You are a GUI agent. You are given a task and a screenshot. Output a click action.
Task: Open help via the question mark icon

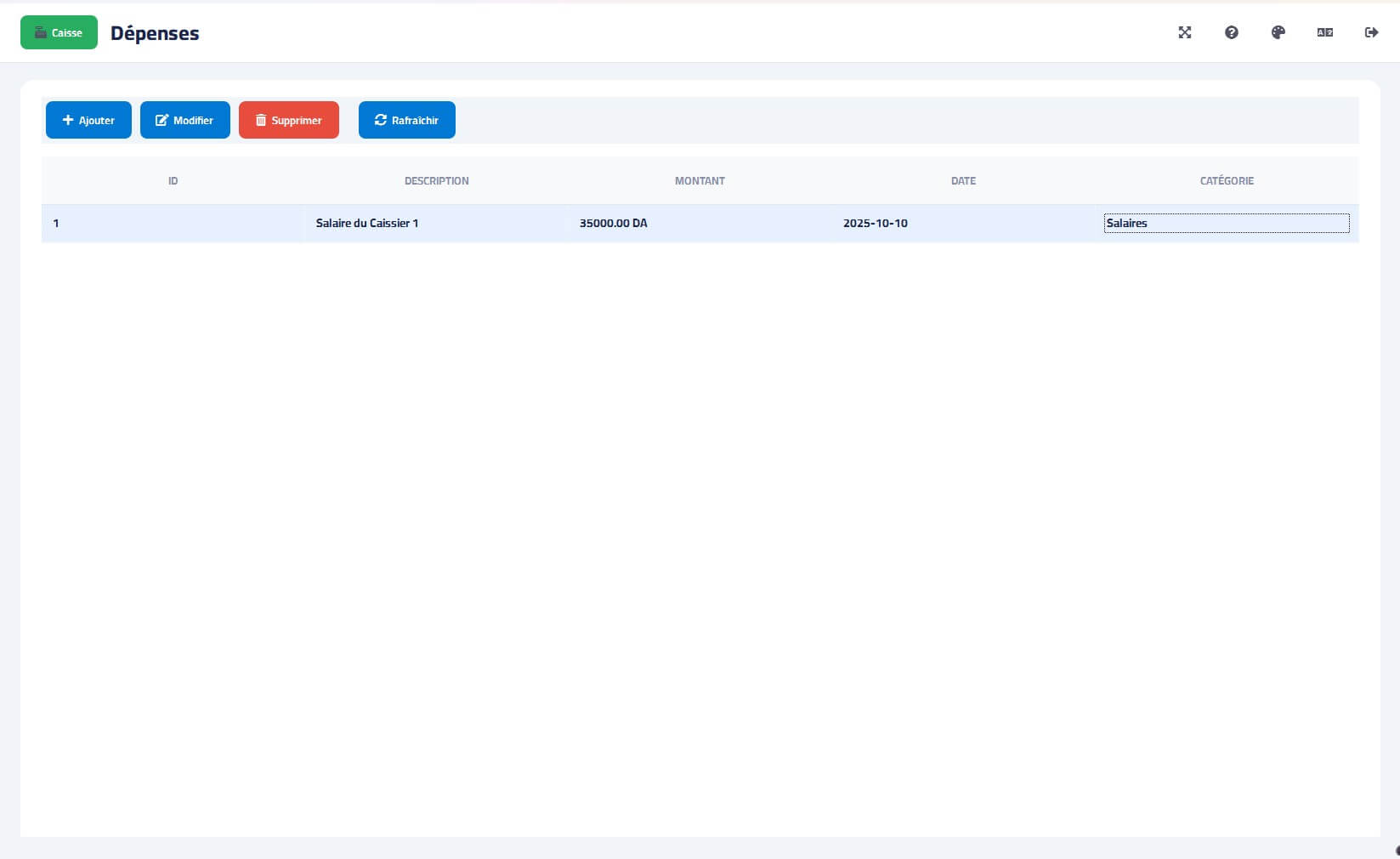tap(1231, 32)
